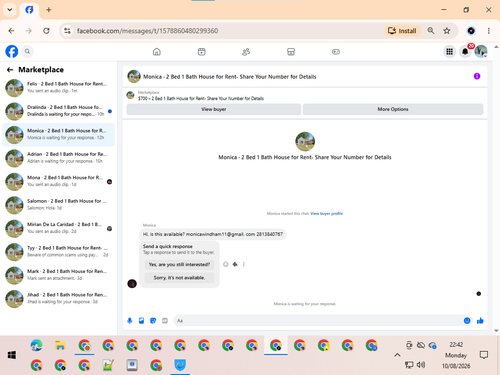Image resolution: width=500 pixels, height=375 pixels.
Task: Click the back arrow beside Marketplace heading
Action: 10,70
